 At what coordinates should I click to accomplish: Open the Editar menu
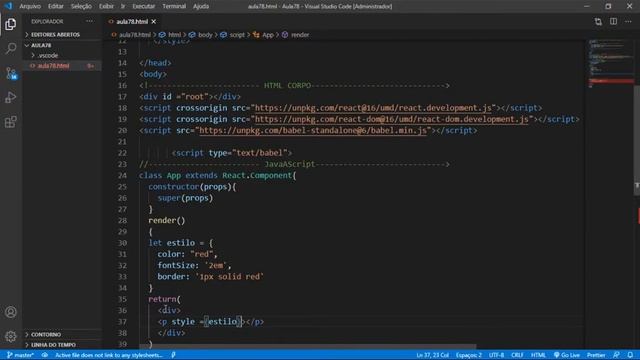56,6
